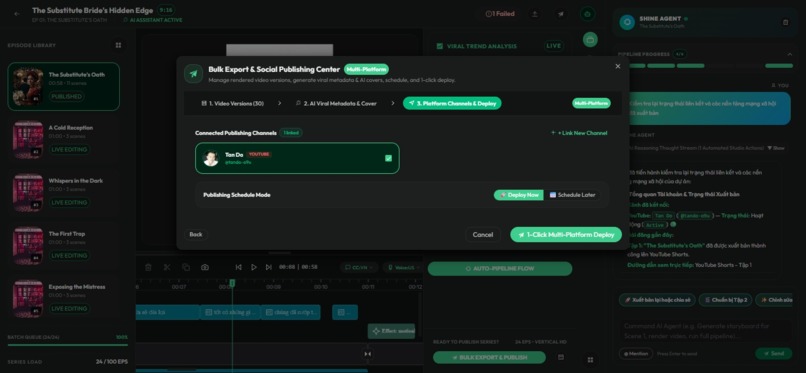Click the Batch Queue progress bar

[67, 345]
